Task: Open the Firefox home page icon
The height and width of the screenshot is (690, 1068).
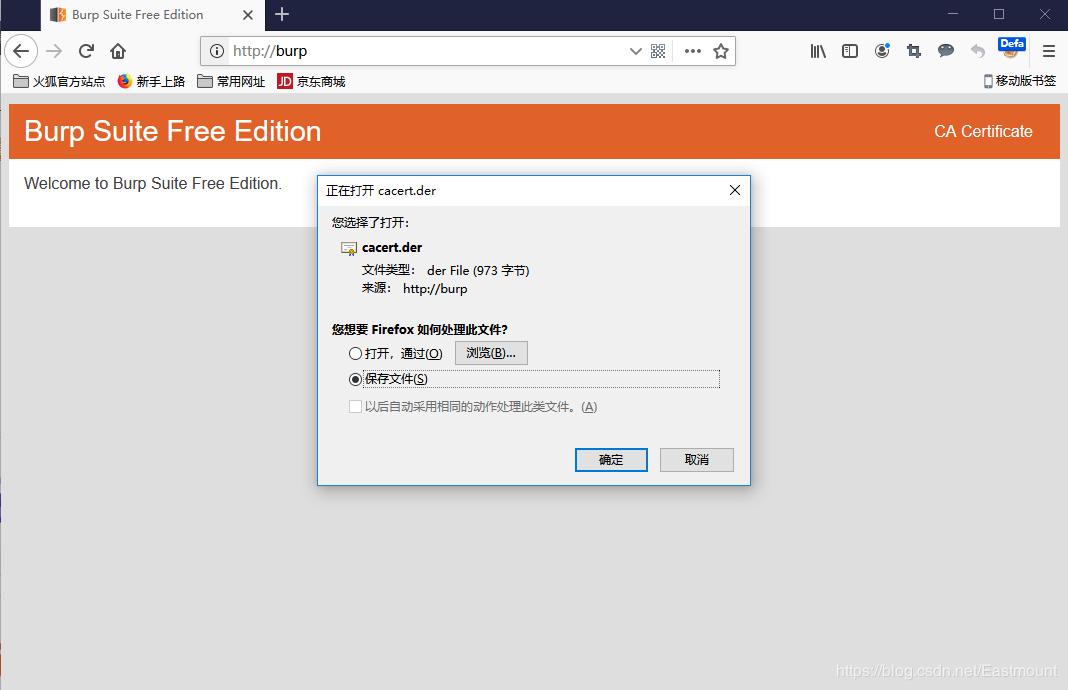Action: tap(118, 51)
